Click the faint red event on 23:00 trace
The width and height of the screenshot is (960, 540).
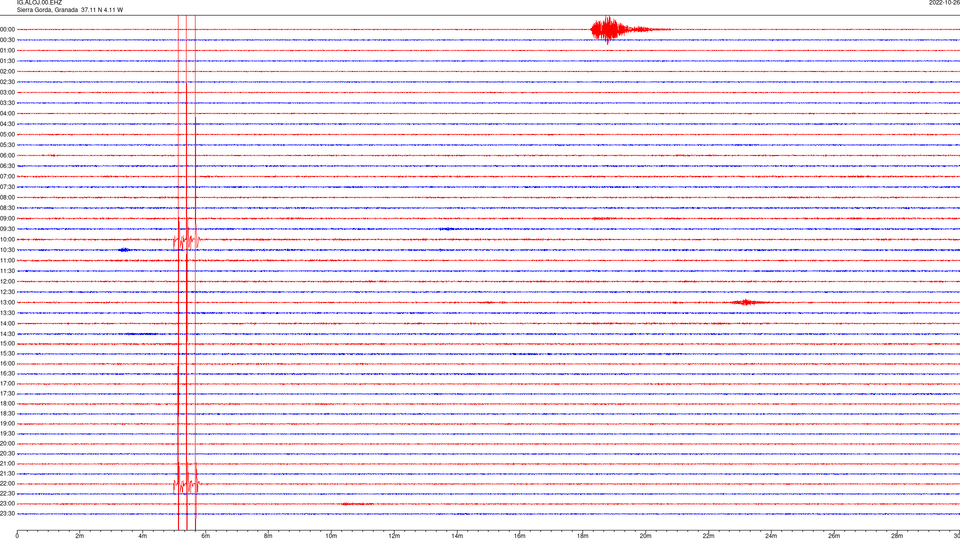point(356,504)
